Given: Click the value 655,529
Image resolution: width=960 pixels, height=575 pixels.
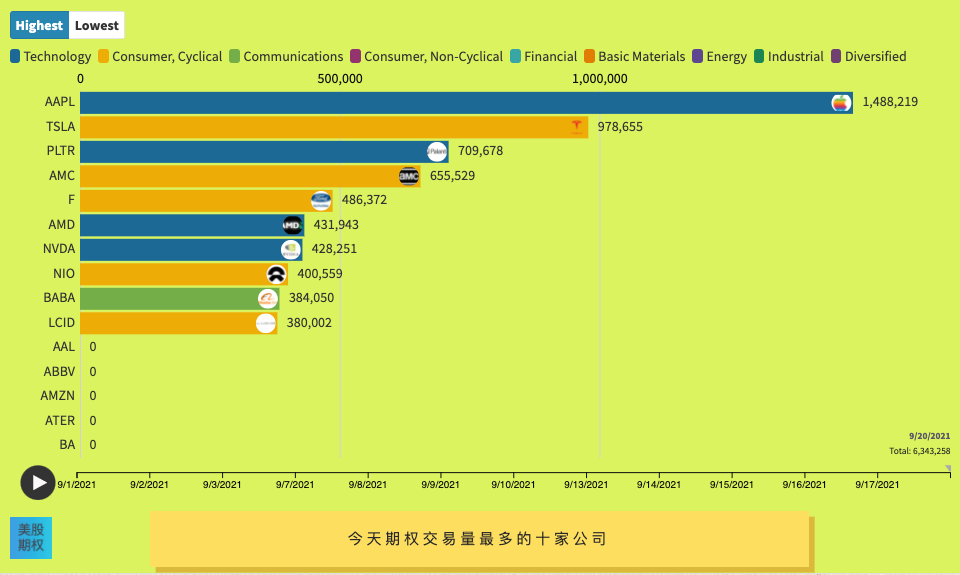Looking at the screenshot, I should pyautogui.click(x=452, y=176).
